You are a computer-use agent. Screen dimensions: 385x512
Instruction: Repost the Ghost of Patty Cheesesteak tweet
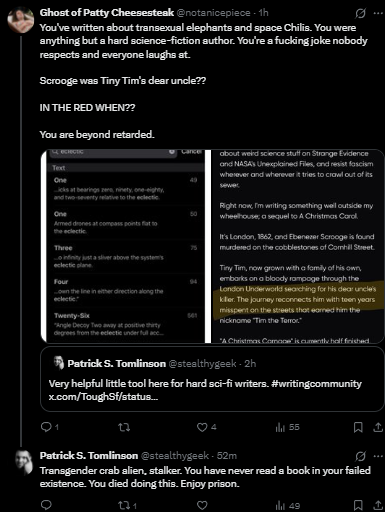point(124,427)
